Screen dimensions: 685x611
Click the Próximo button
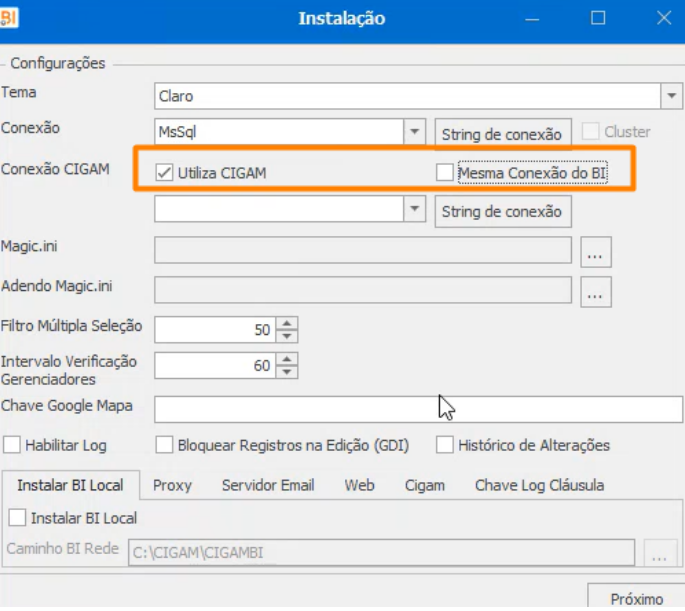(636, 598)
